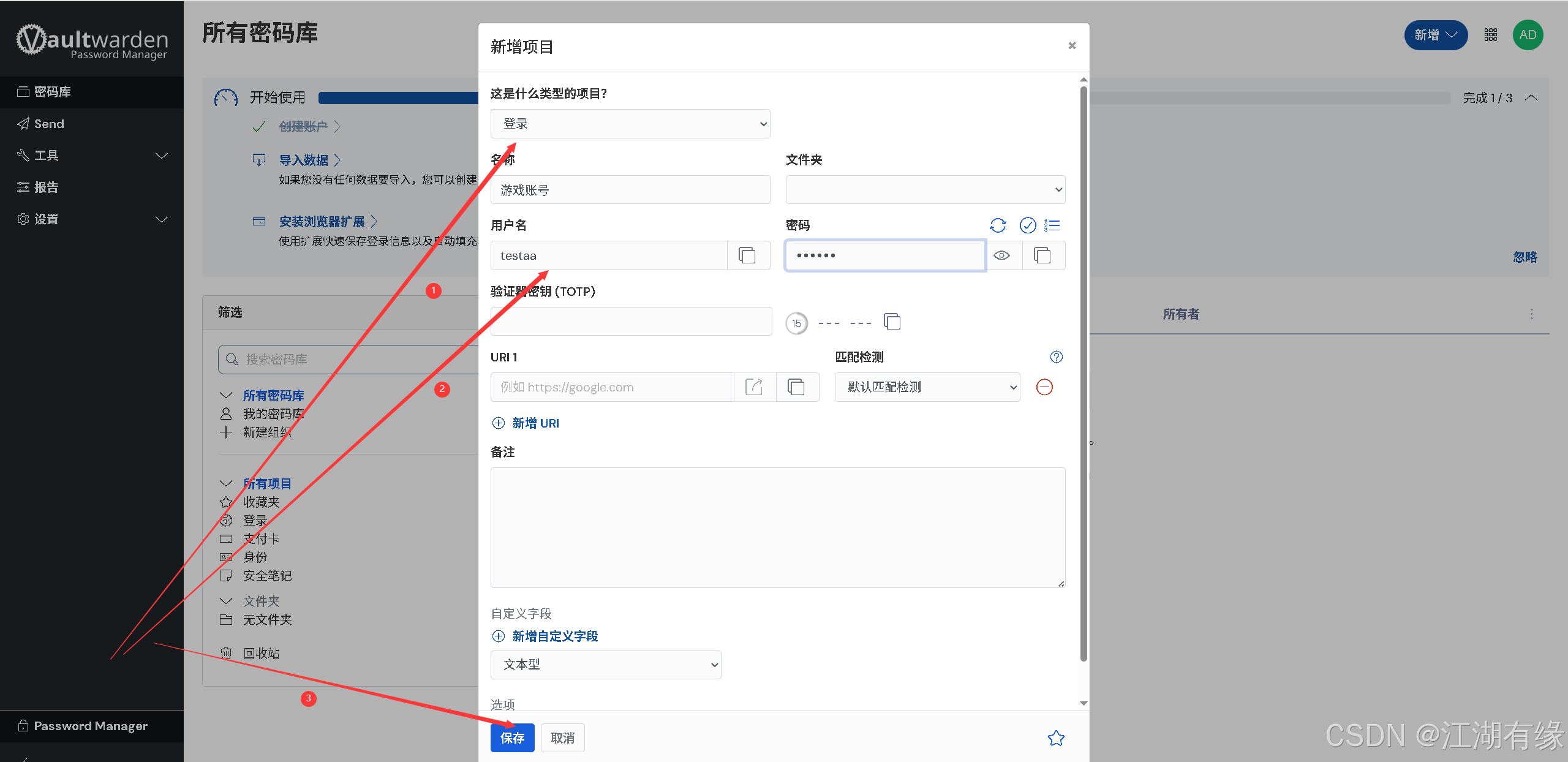Check if password has been exposed
The height and width of the screenshot is (762, 1568).
[1028, 225]
